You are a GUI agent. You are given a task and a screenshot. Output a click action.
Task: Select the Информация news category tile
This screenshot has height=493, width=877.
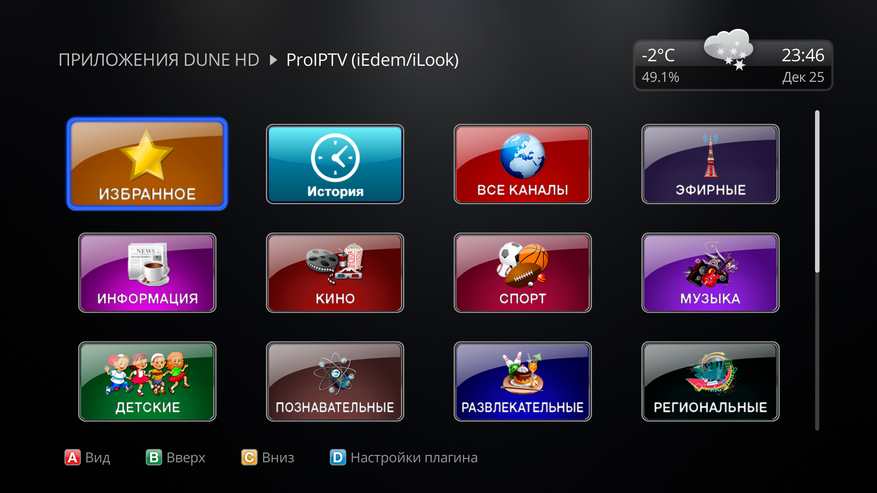pyautogui.click(x=147, y=273)
